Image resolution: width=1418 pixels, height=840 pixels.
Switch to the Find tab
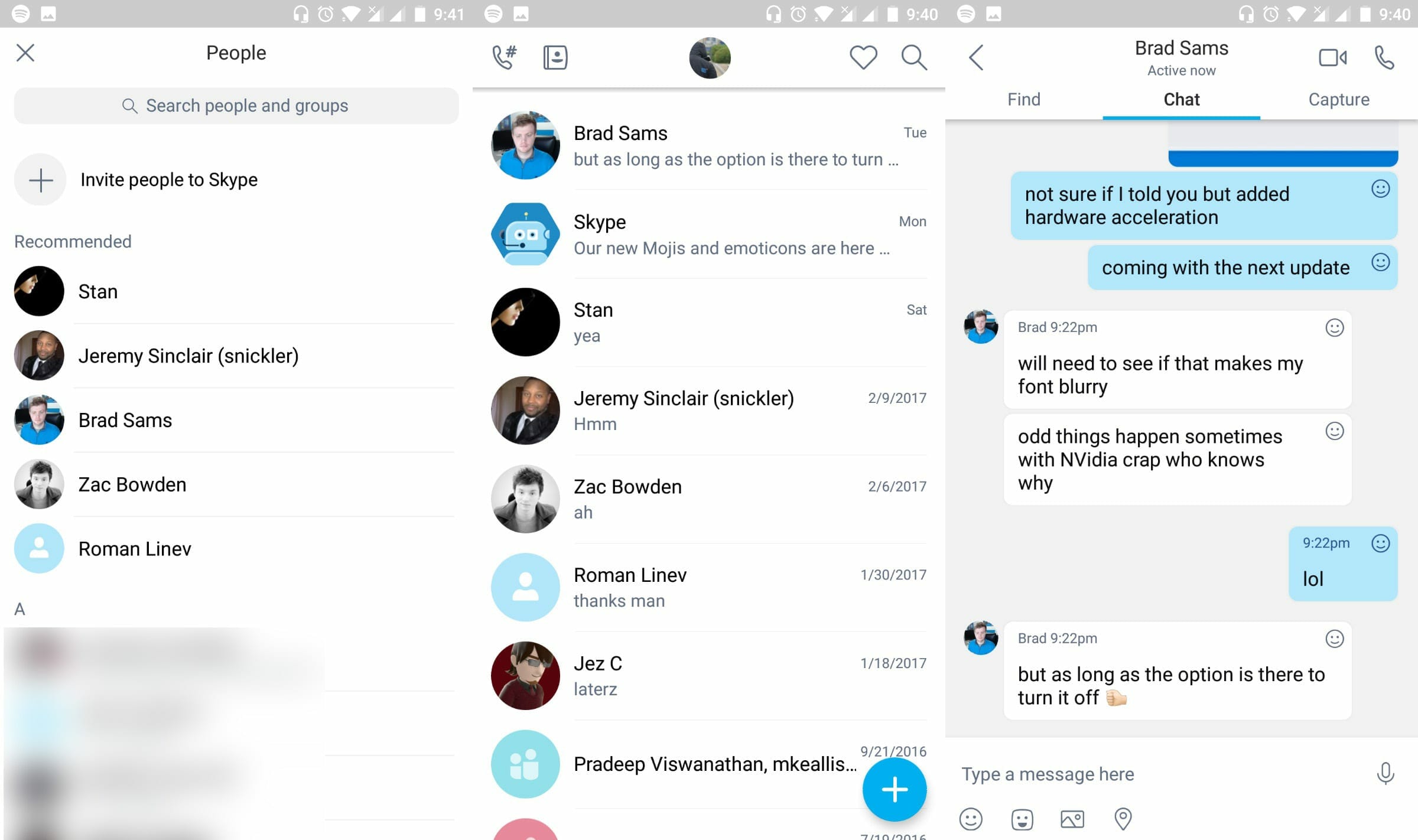pos(1024,99)
